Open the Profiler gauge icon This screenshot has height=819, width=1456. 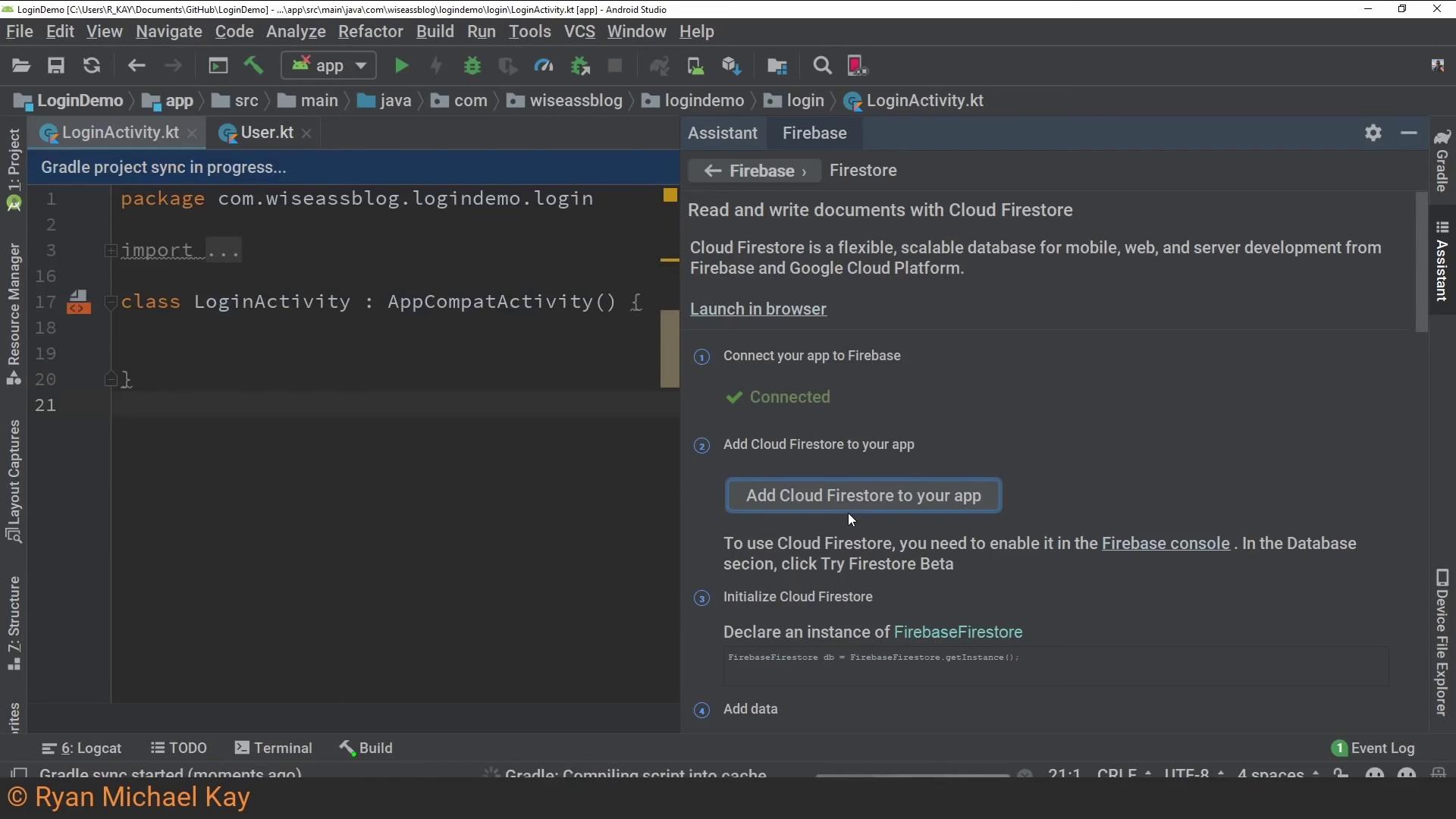[x=544, y=66]
